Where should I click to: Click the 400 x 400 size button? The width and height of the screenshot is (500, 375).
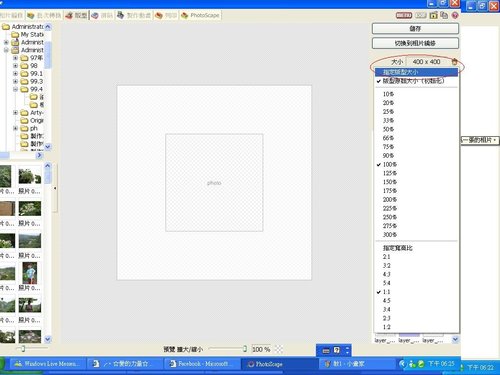click(426, 62)
